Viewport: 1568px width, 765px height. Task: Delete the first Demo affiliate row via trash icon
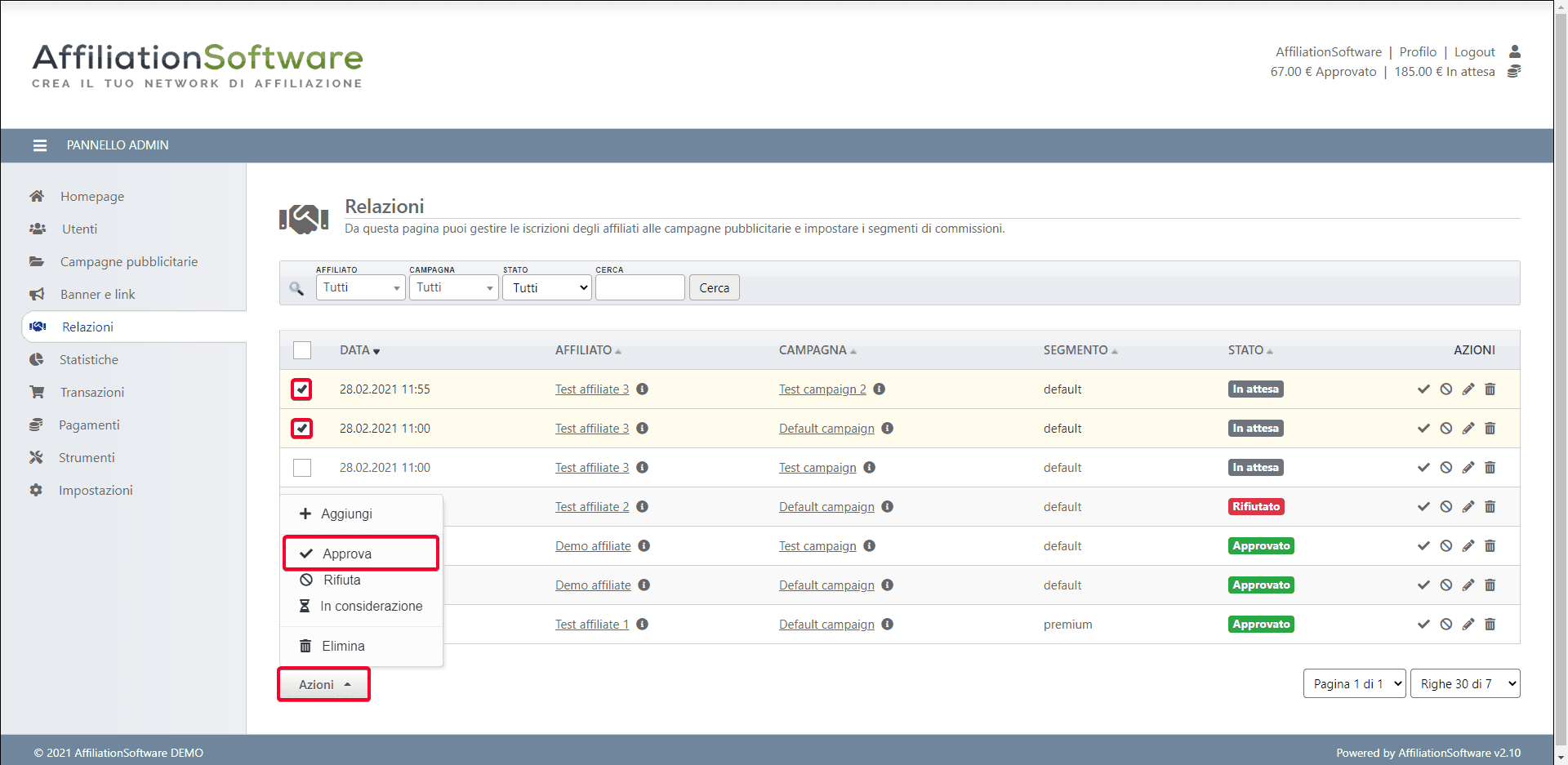1490,546
